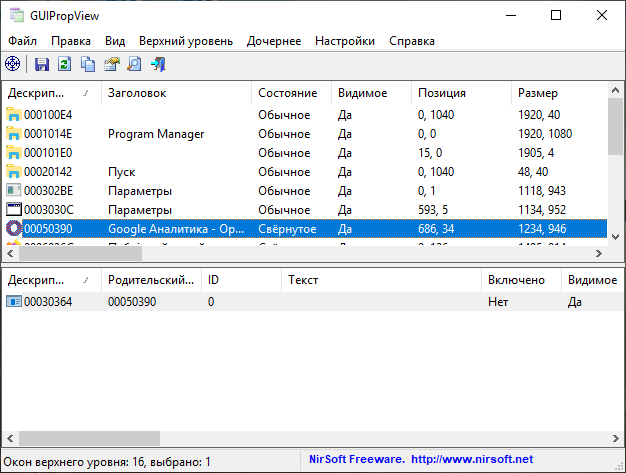Viewport: 626px width, 473px height.
Task: Click the parent handle 00050390 in lower list
Action: coord(132,301)
